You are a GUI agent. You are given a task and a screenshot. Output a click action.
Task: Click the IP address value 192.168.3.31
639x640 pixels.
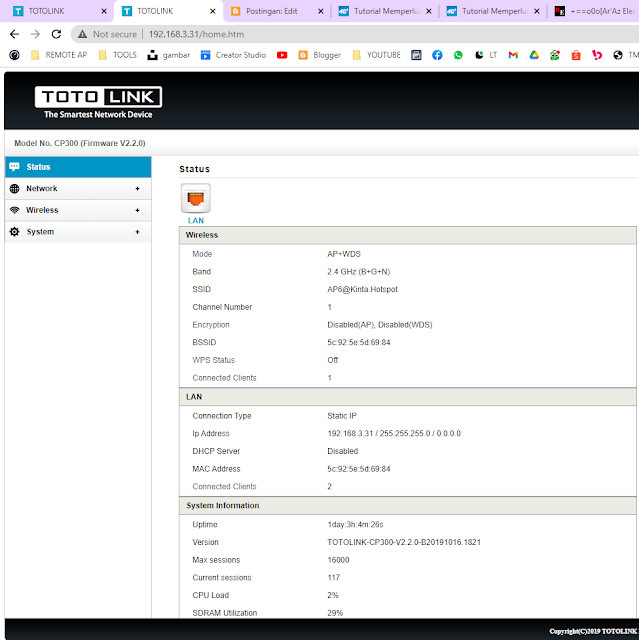(350, 433)
